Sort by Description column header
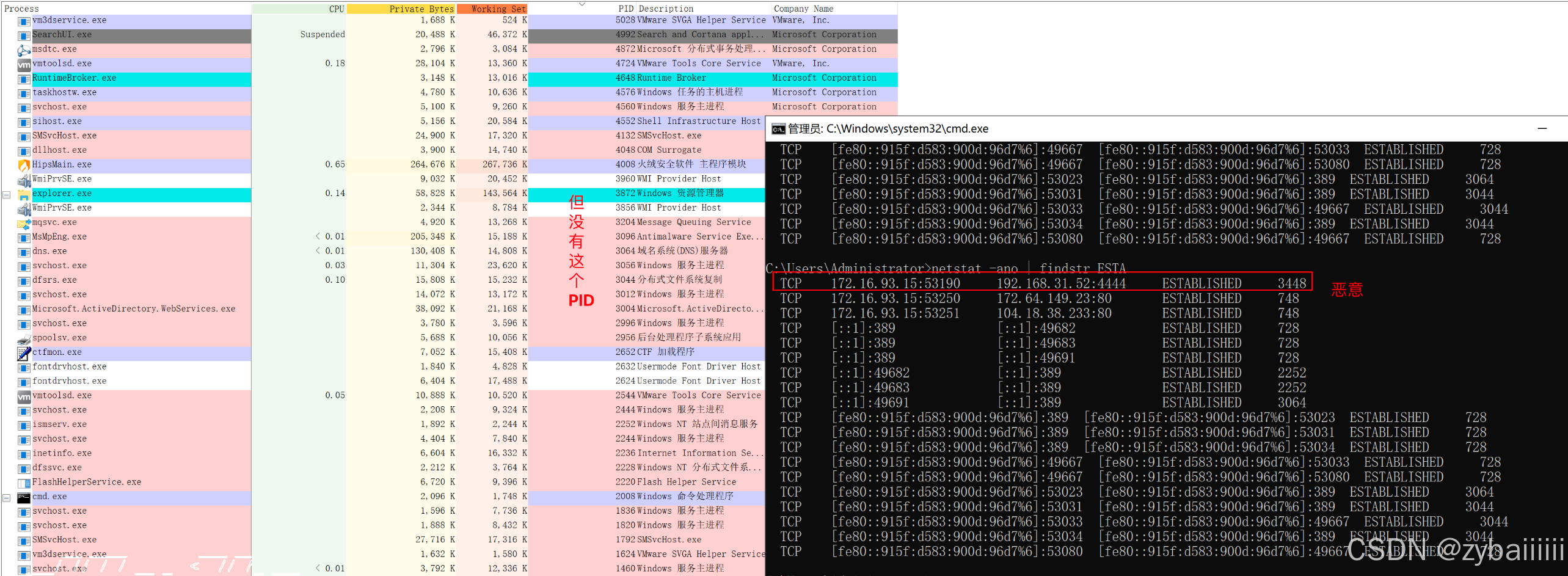The height and width of the screenshot is (576, 1568). point(666,9)
